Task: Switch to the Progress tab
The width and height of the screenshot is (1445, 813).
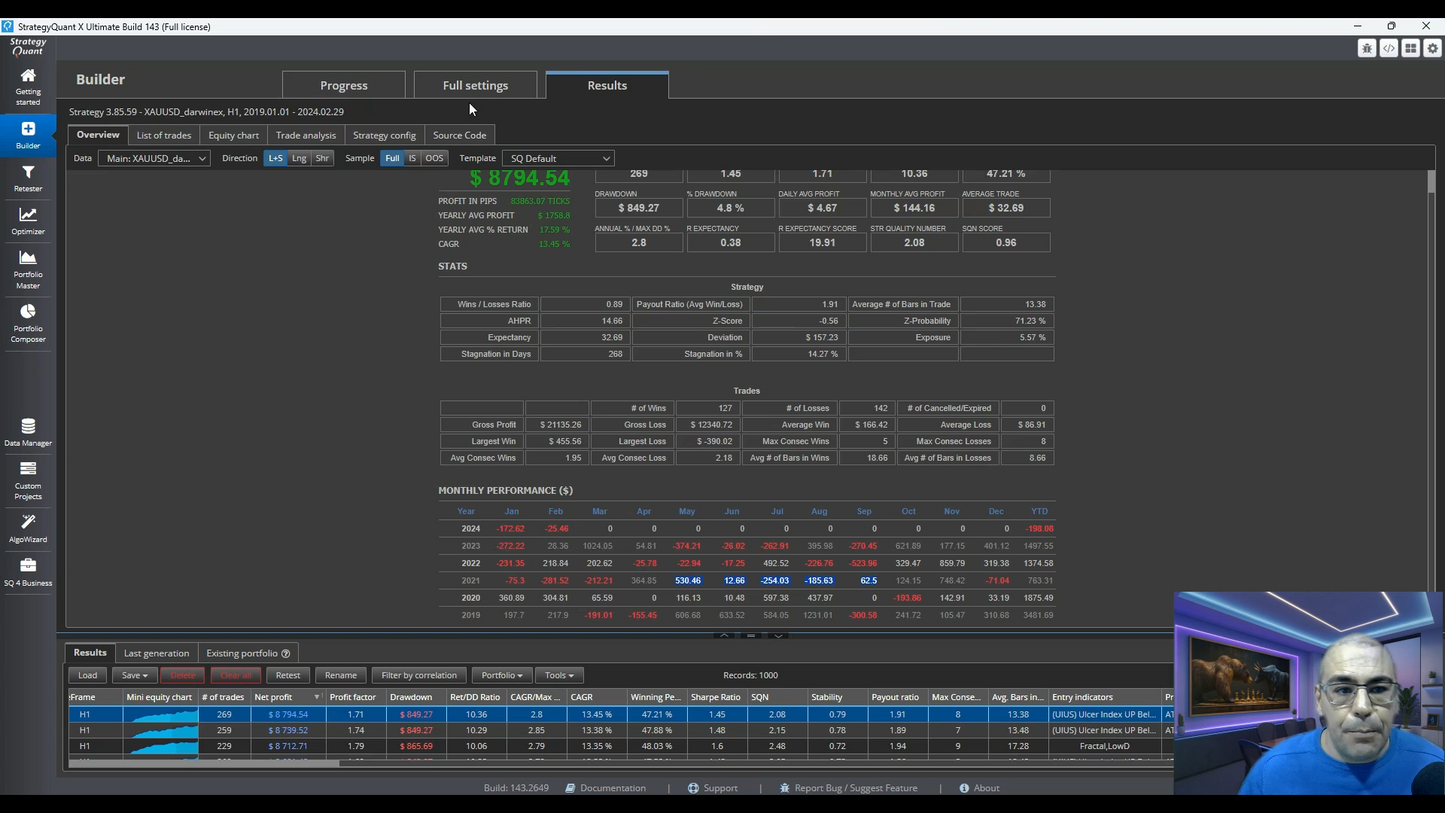Action: click(x=344, y=85)
